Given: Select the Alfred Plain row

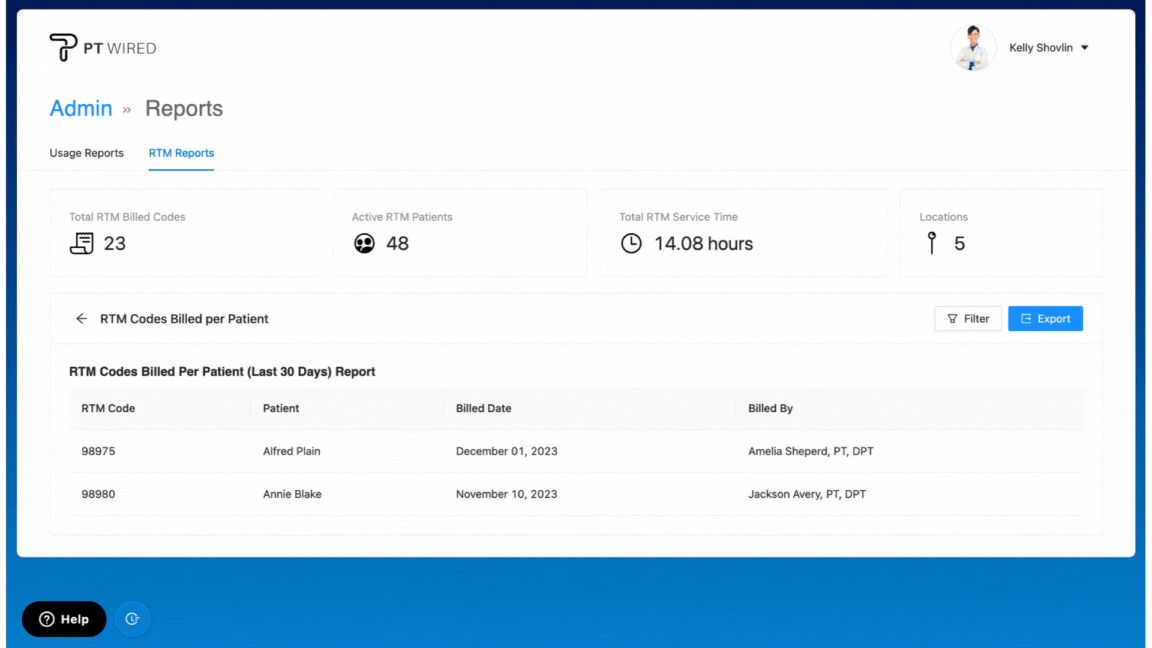Looking at the screenshot, I should point(292,451).
